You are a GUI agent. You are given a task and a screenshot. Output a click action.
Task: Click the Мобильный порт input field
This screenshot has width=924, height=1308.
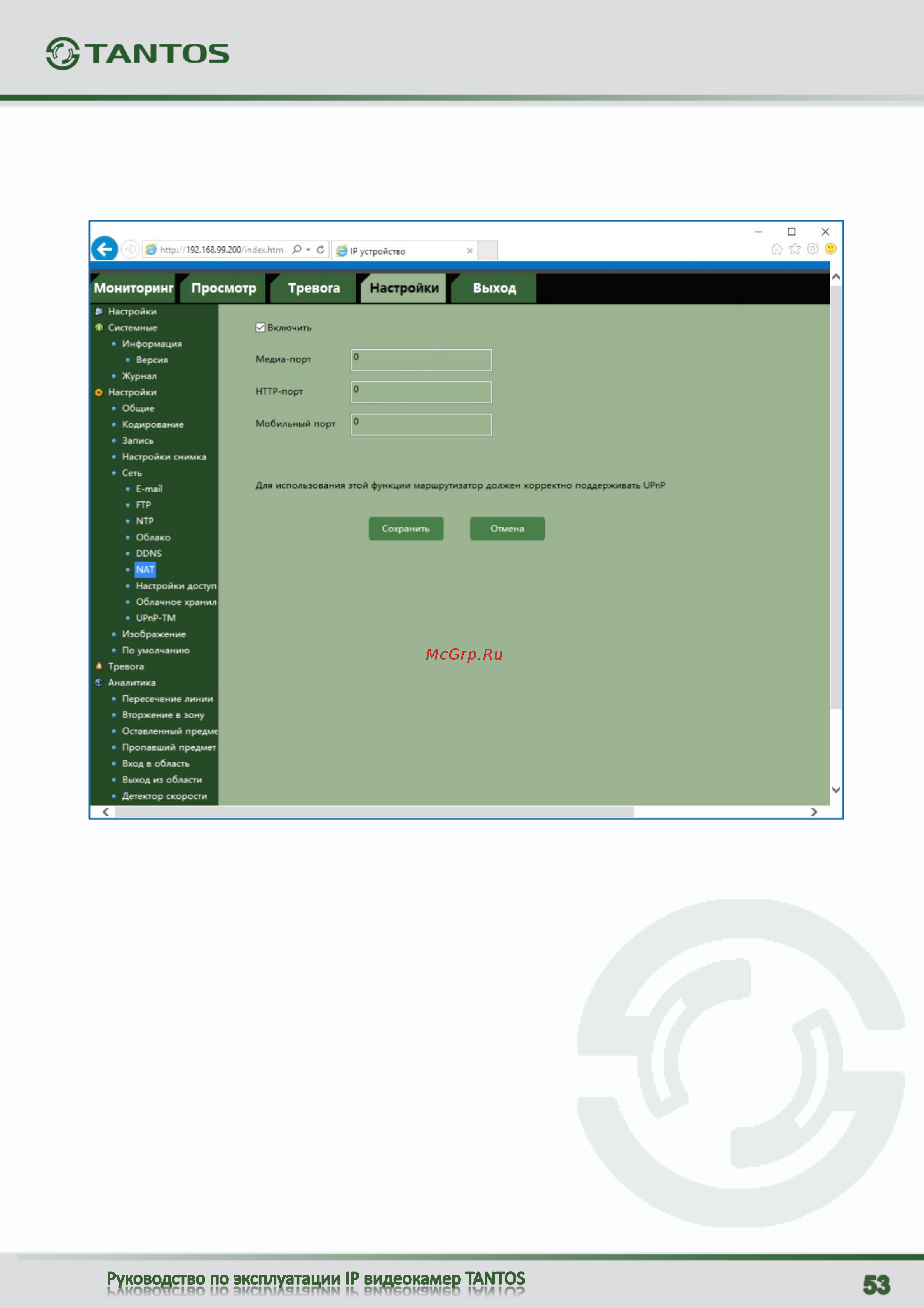tap(421, 424)
